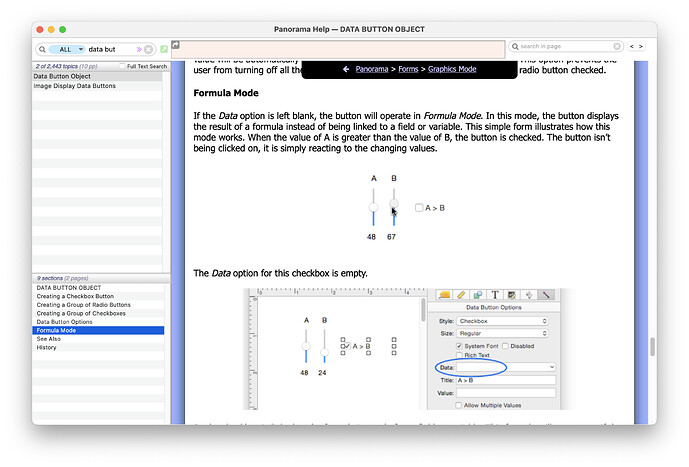Image resolution: width=689 pixels, height=467 pixels.
Task: Select the yellow tag inspector icon
Action: (445, 295)
